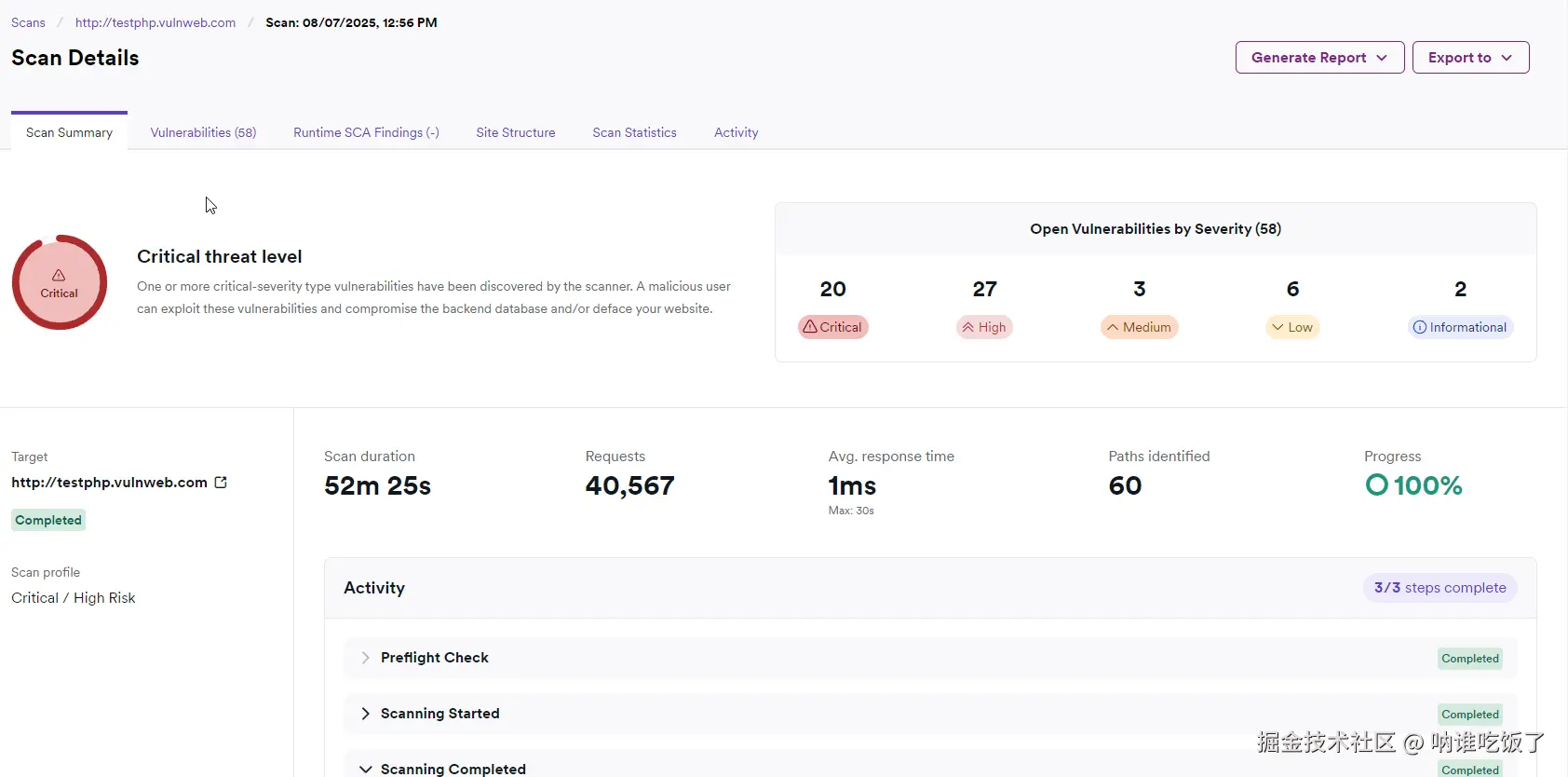Open the Export to dropdown

[x=1470, y=58]
